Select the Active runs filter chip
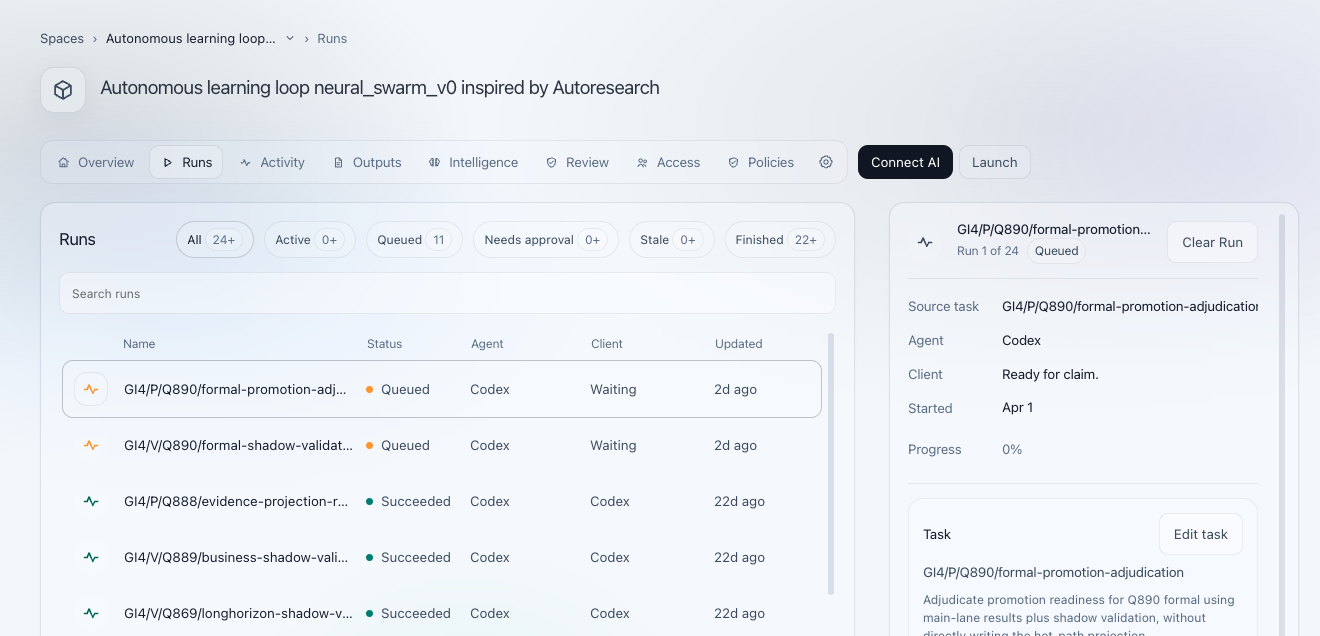The width and height of the screenshot is (1320, 636). (x=310, y=240)
